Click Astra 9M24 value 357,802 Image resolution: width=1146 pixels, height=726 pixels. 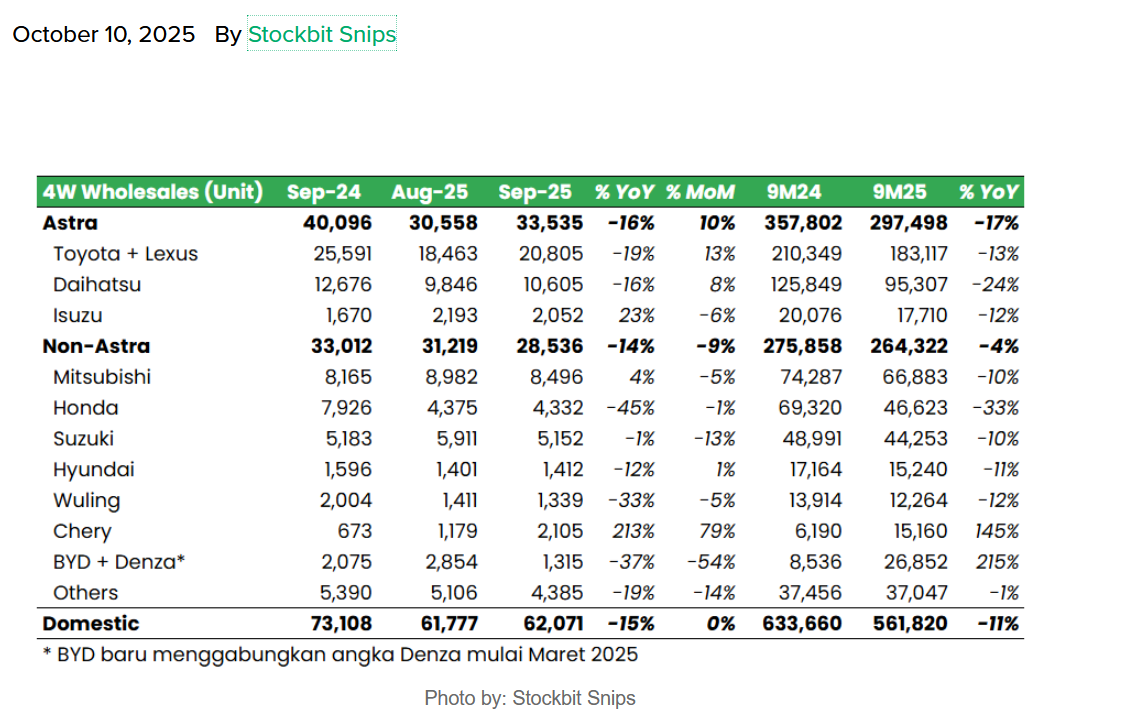[x=802, y=223]
